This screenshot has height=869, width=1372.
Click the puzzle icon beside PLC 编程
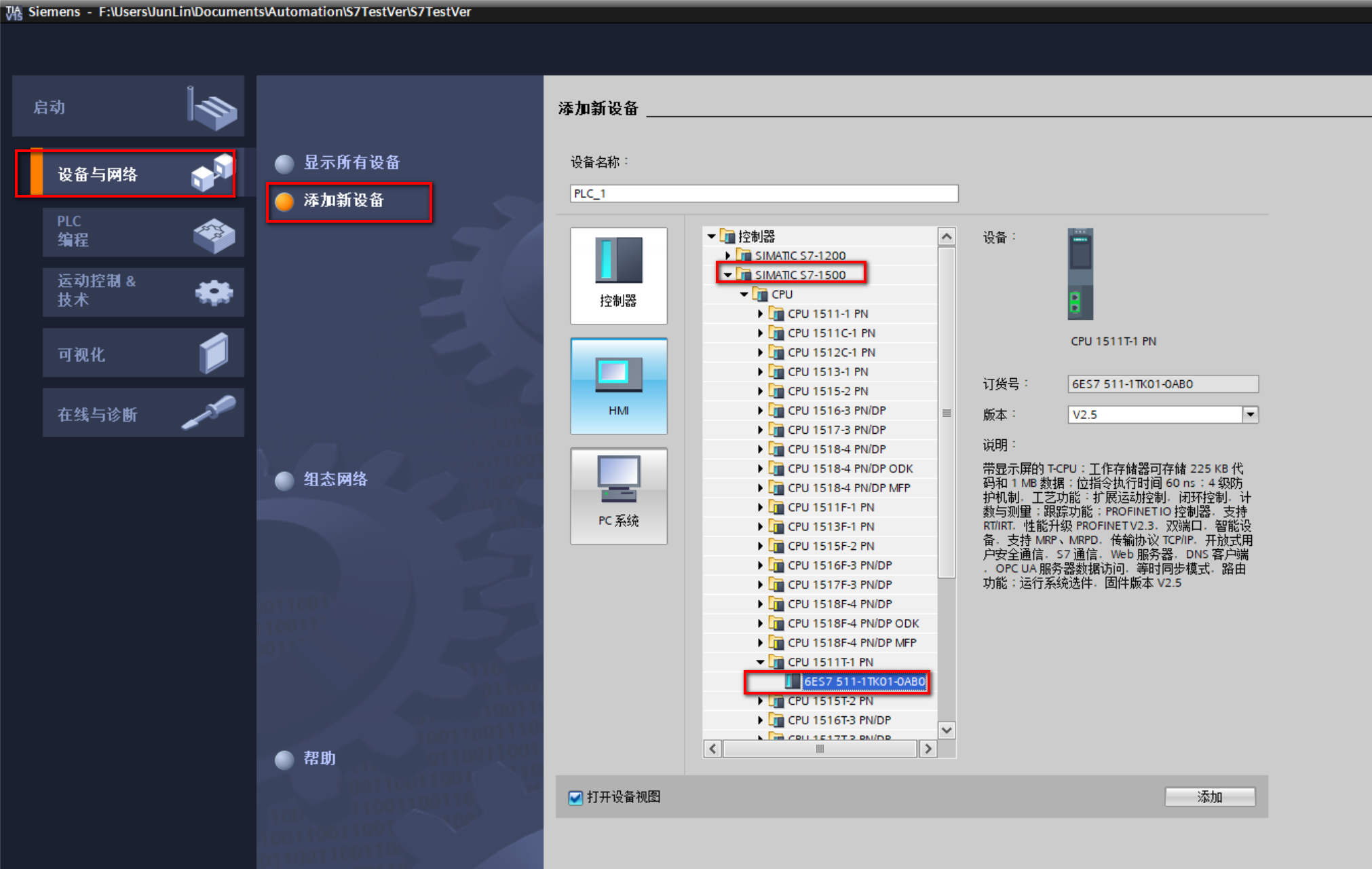coord(214,236)
